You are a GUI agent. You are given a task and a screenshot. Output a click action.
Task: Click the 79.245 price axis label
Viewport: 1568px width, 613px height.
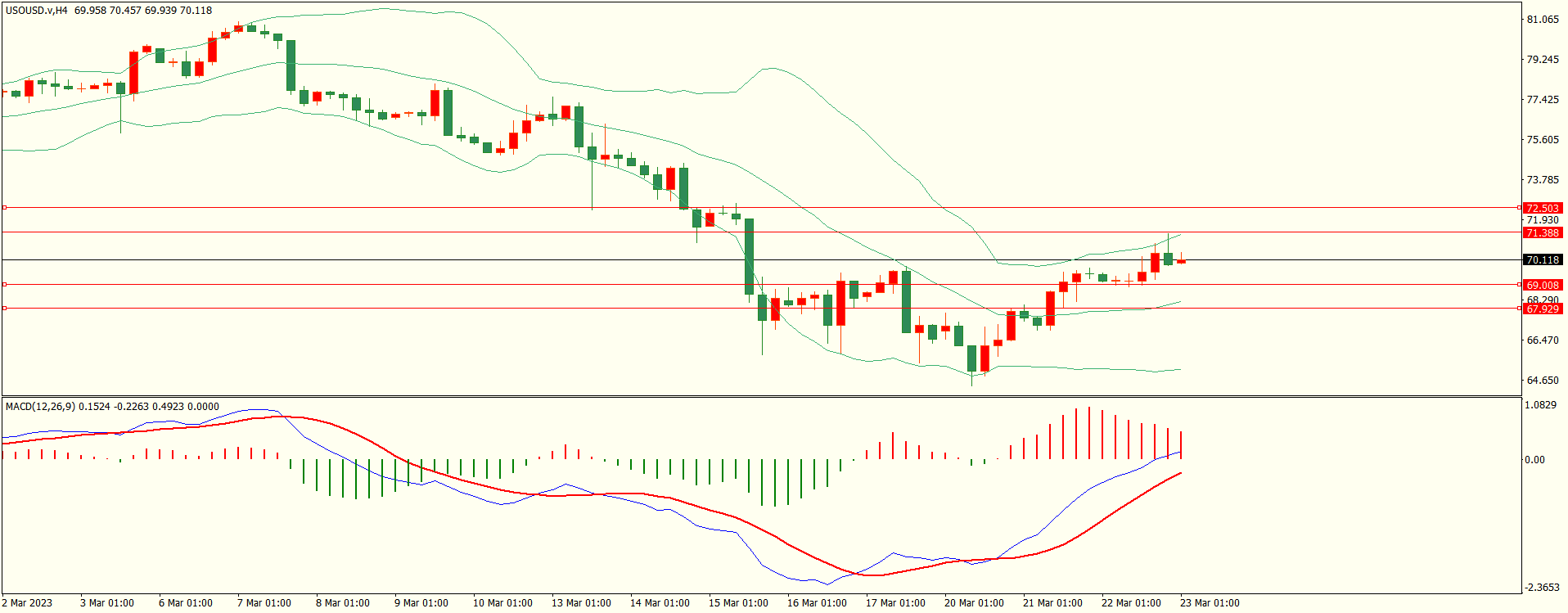(1543, 60)
